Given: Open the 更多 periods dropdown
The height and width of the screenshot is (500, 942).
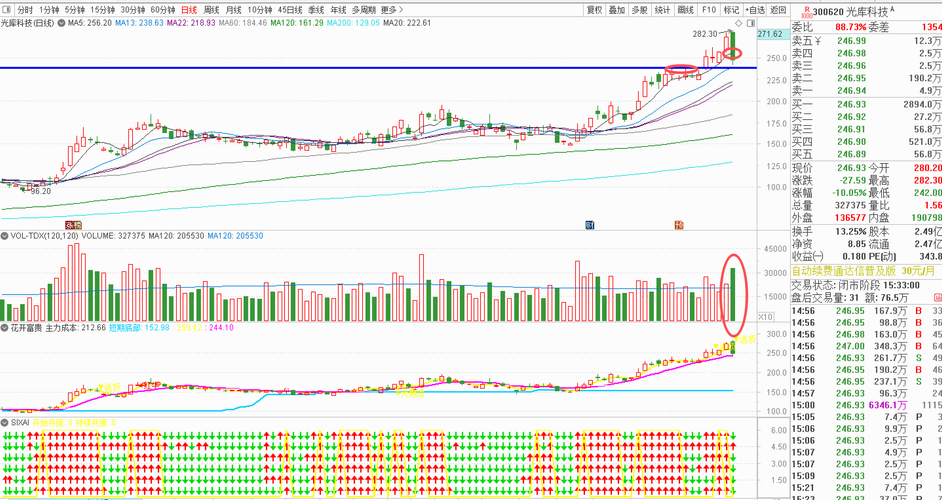Looking at the screenshot, I should pyautogui.click(x=392, y=10).
